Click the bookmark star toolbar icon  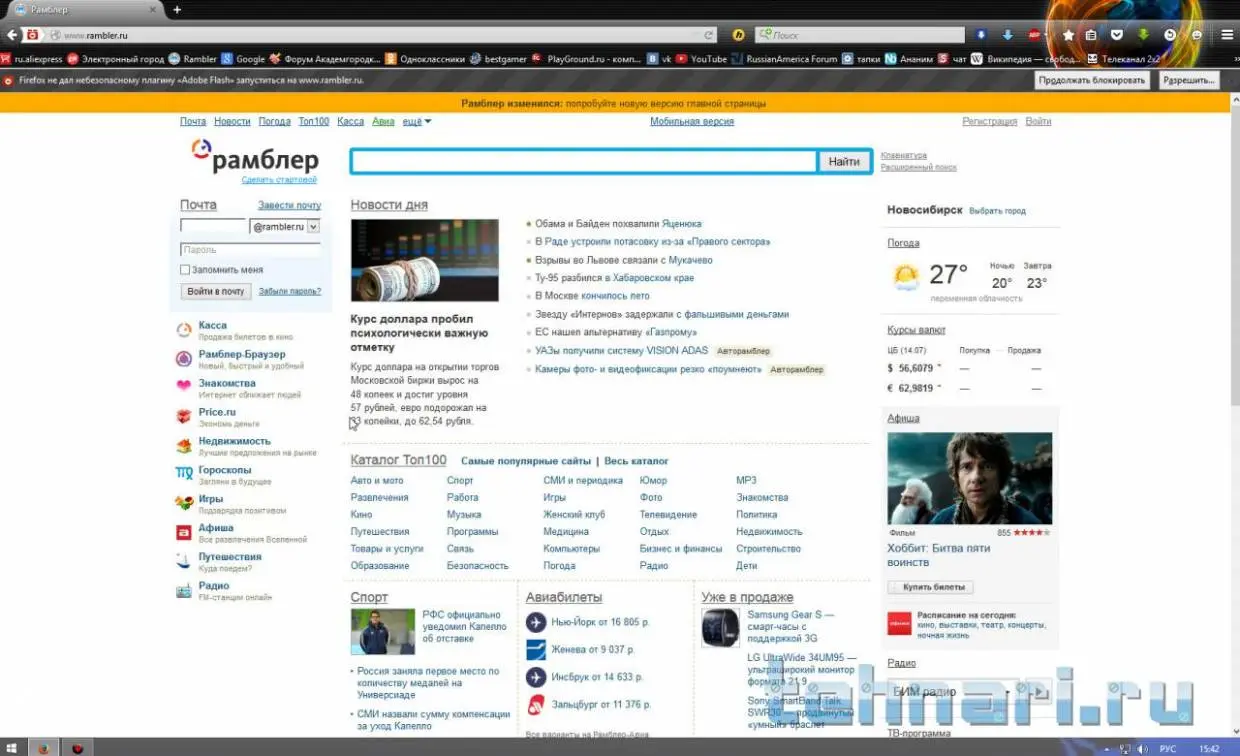(1068, 35)
